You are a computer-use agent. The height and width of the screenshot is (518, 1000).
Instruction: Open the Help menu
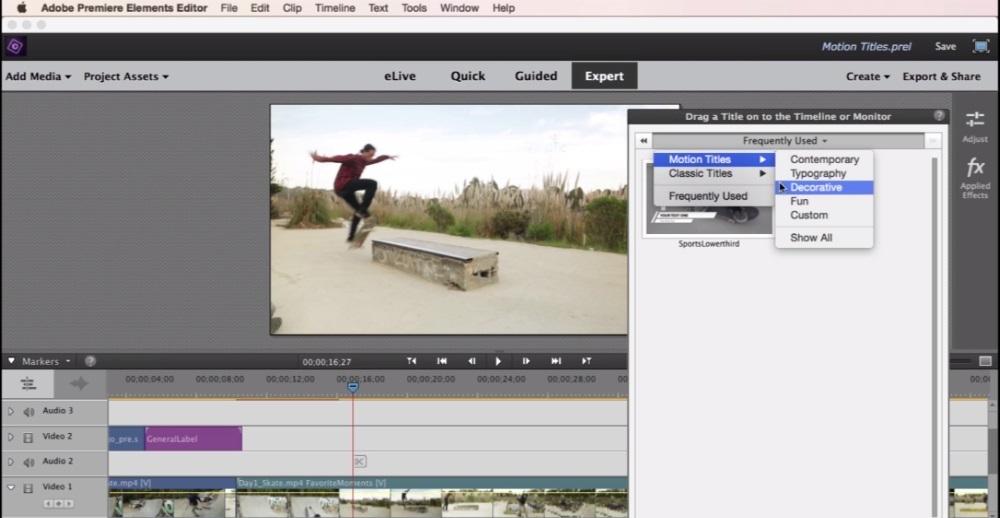pos(503,8)
